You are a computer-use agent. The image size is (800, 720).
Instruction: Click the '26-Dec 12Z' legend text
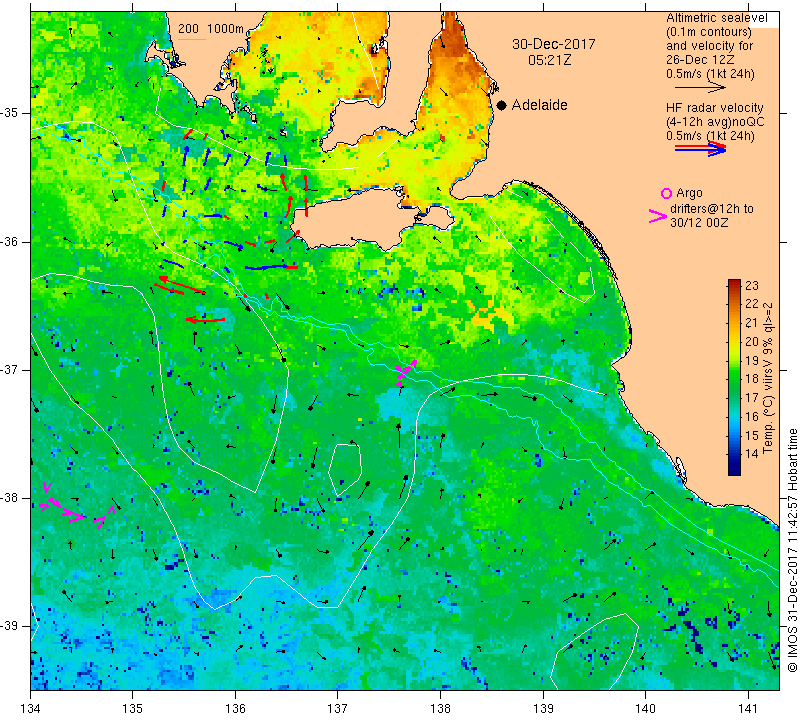[x=700, y=60]
